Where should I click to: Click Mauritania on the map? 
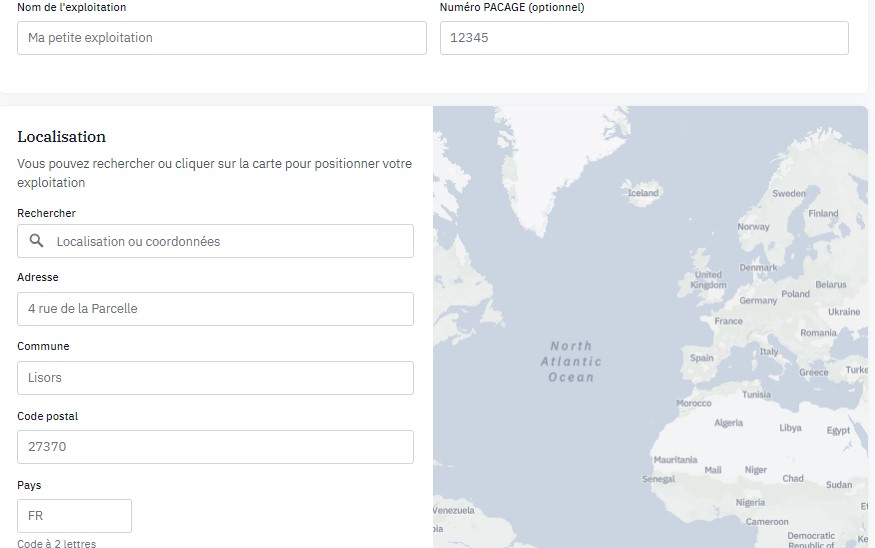click(x=675, y=459)
